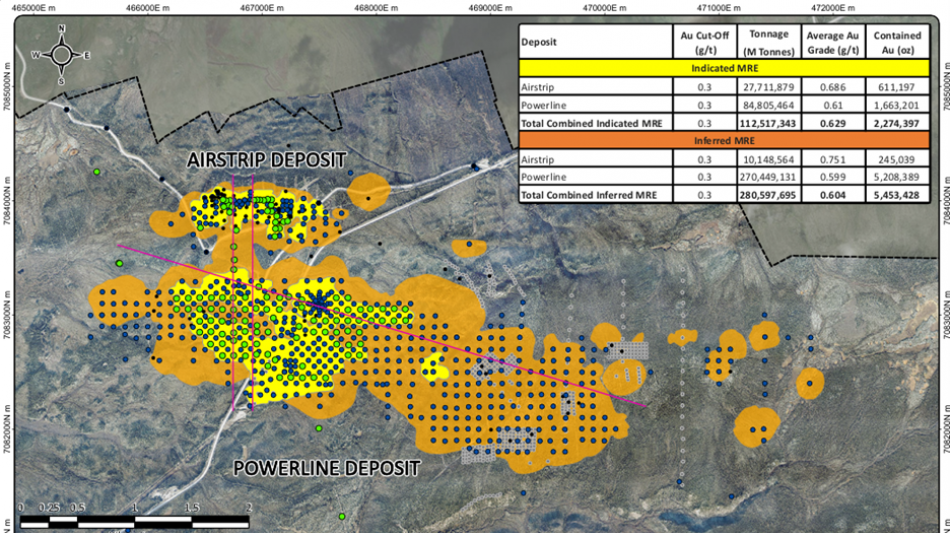Click the Inferred Airstrip tonnage 10,148,564
This screenshot has height=533, width=950.
(768, 159)
